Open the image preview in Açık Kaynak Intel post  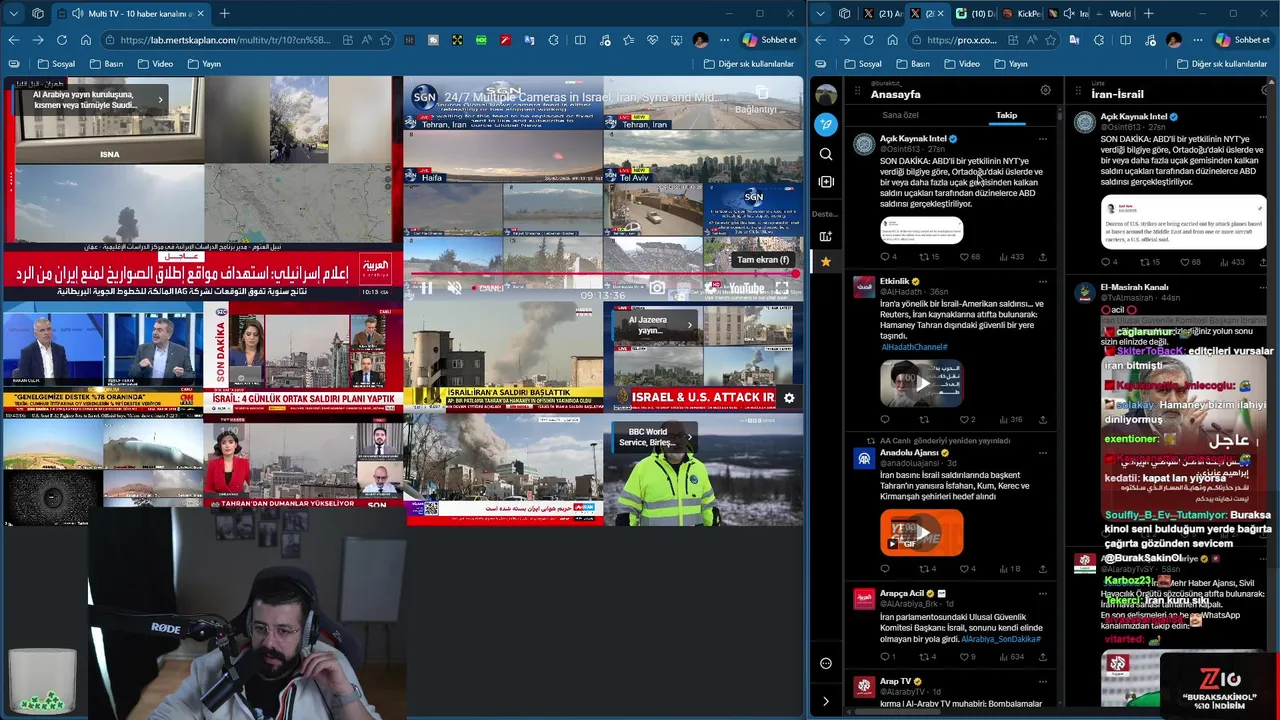(921, 230)
